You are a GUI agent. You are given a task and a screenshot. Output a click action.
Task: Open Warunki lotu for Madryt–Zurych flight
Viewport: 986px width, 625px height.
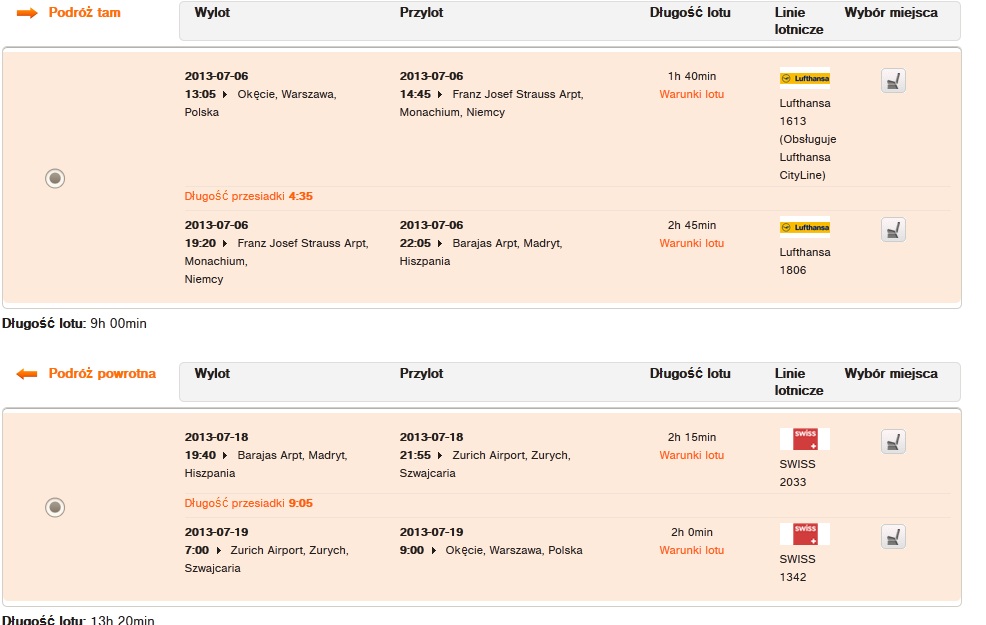(692, 455)
